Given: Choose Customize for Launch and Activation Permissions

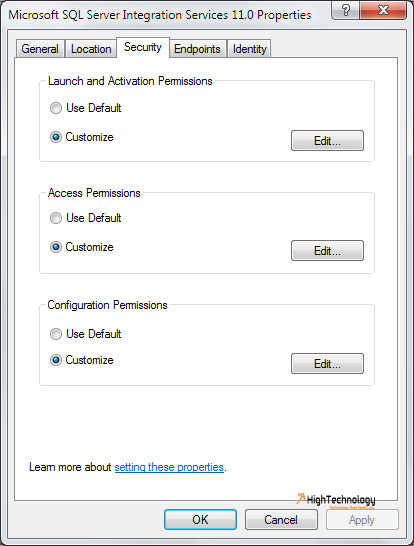Looking at the screenshot, I should (x=56, y=137).
